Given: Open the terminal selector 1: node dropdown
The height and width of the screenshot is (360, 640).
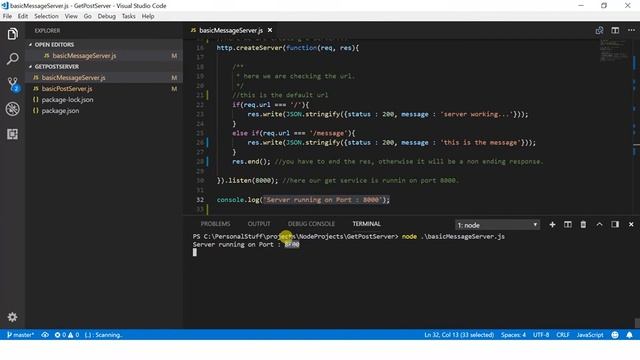Looking at the screenshot, I should tap(497, 225).
